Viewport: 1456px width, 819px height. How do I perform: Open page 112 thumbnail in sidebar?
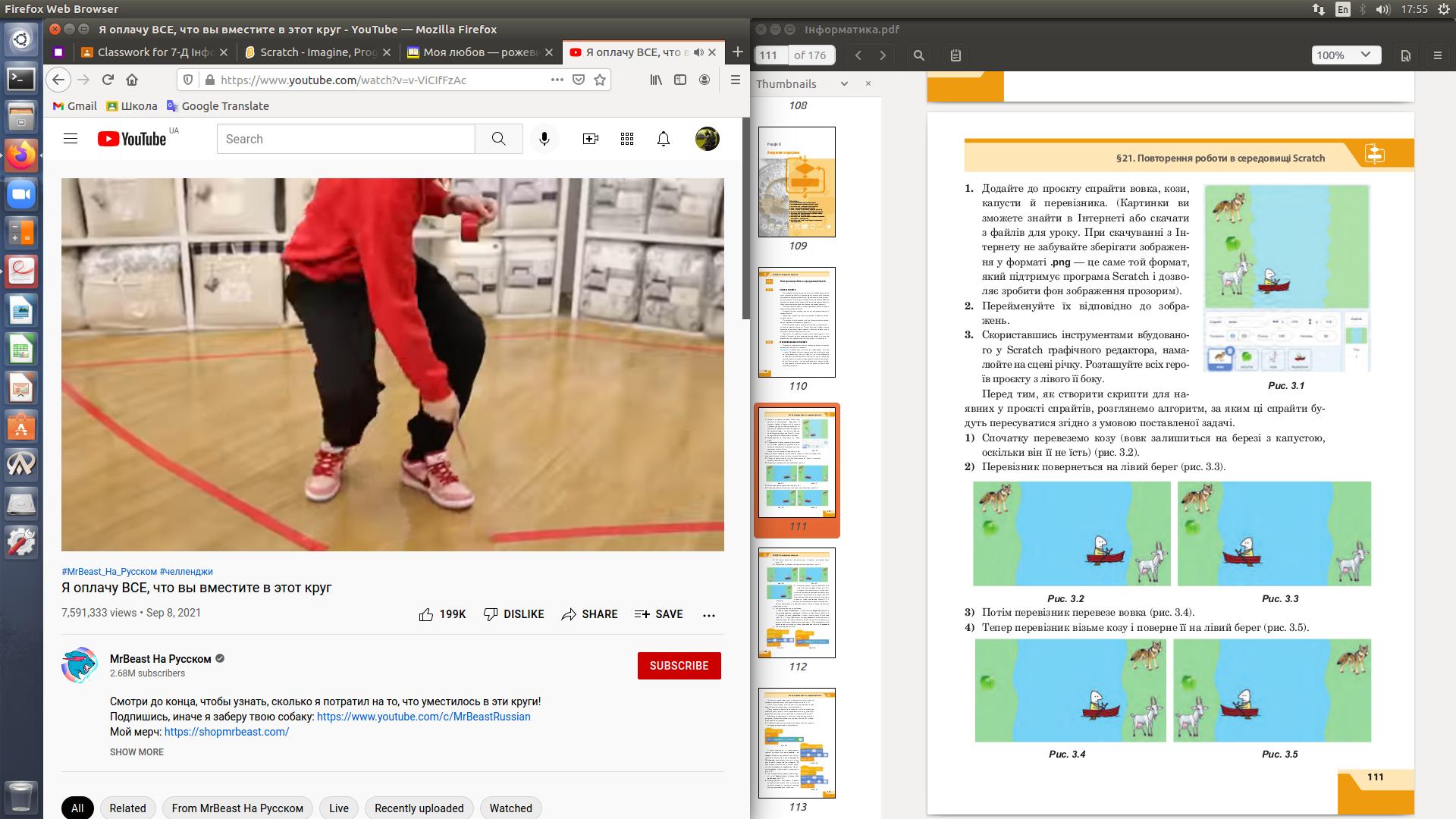click(x=797, y=603)
